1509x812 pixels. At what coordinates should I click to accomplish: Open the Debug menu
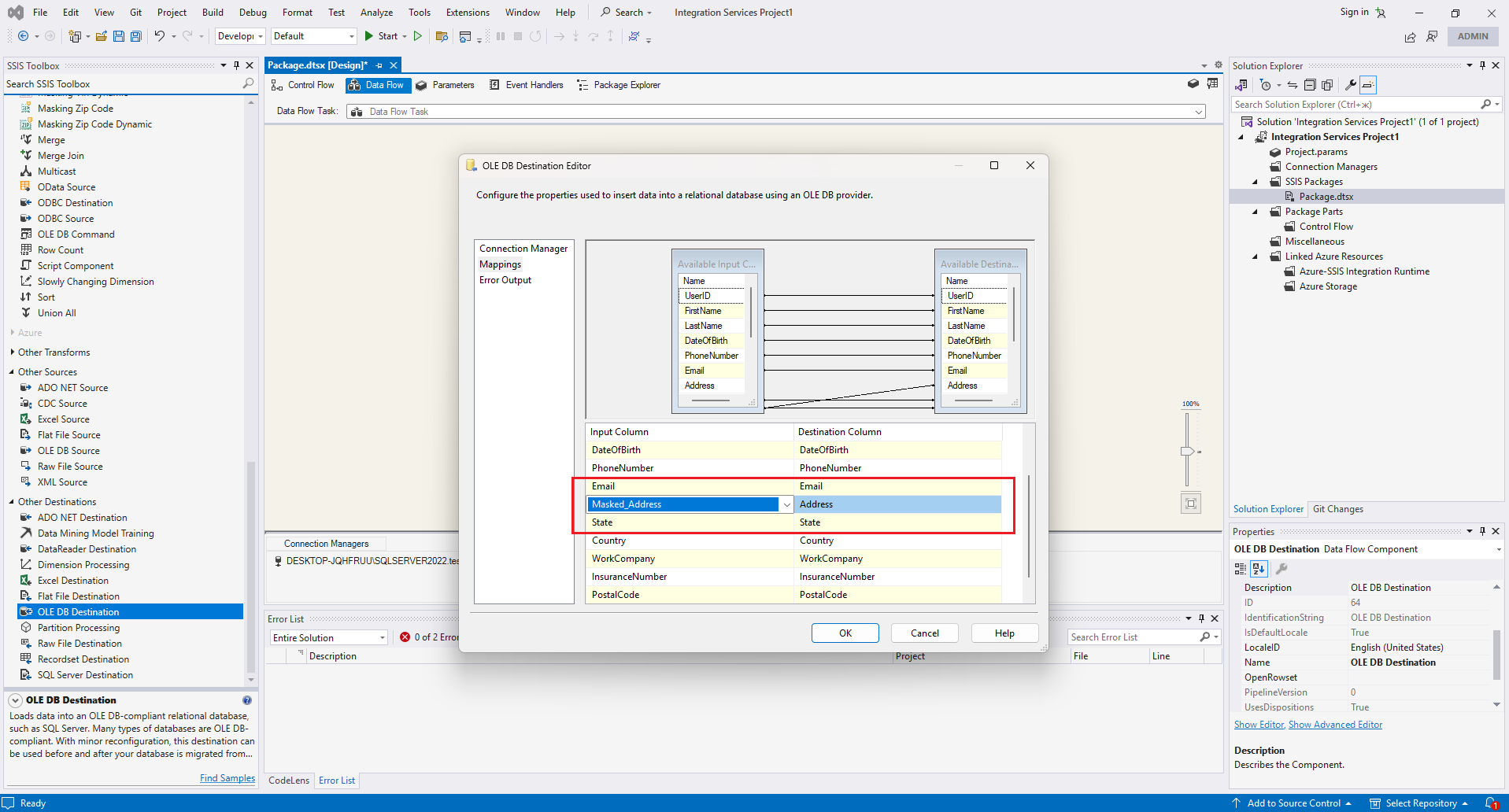click(x=253, y=13)
